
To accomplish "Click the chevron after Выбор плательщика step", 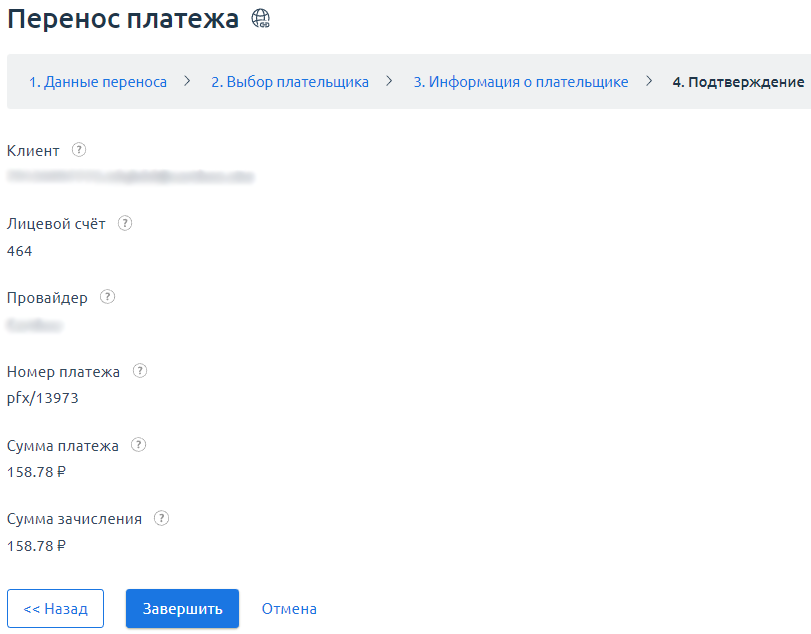I will (x=390, y=81).
